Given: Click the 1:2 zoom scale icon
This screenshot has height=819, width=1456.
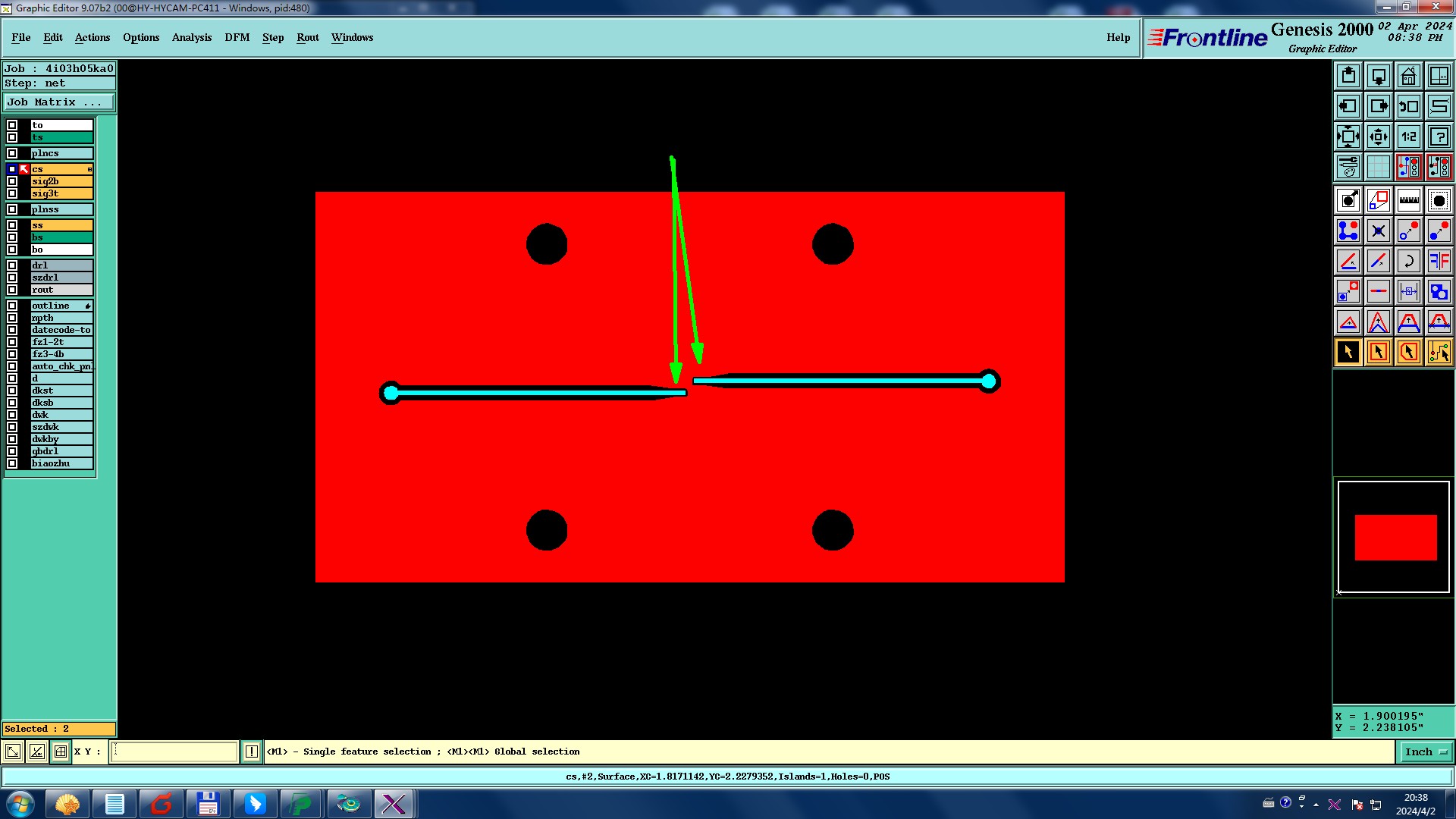Looking at the screenshot, I should click(1408, 136).
